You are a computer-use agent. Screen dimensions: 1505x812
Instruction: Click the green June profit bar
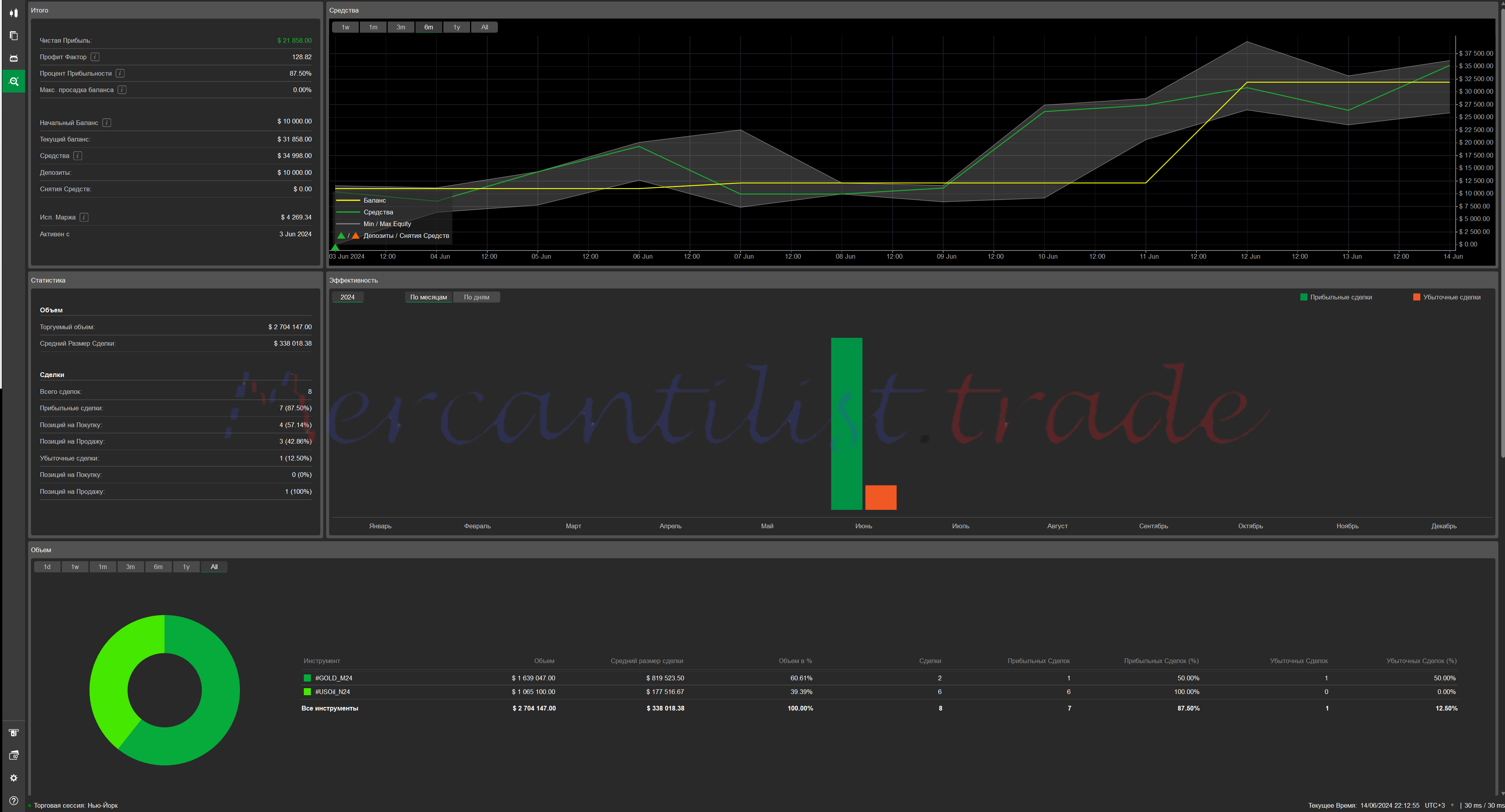[x=846, y=424]
